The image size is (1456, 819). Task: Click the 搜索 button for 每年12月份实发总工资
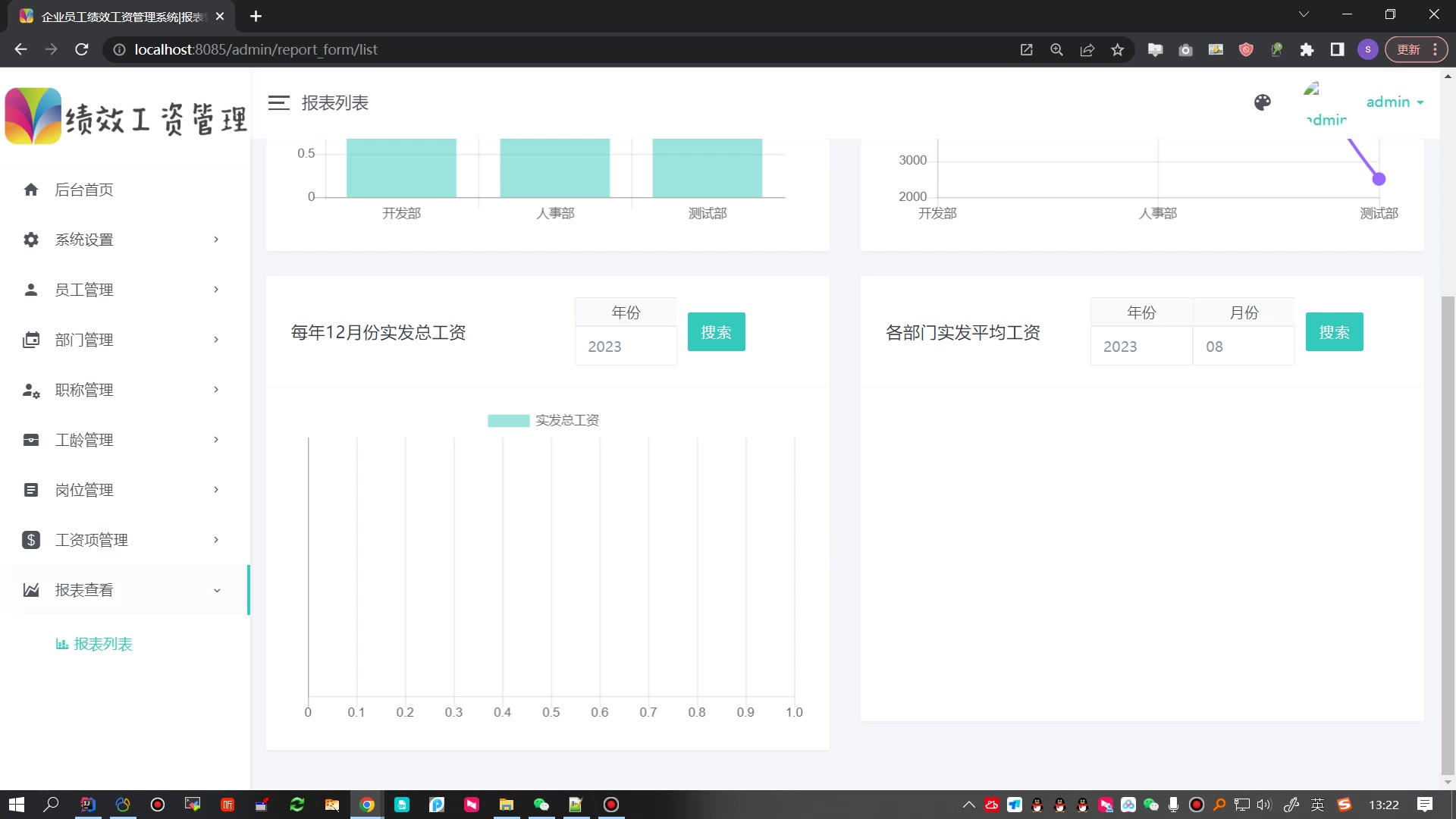tap(716, 331)
